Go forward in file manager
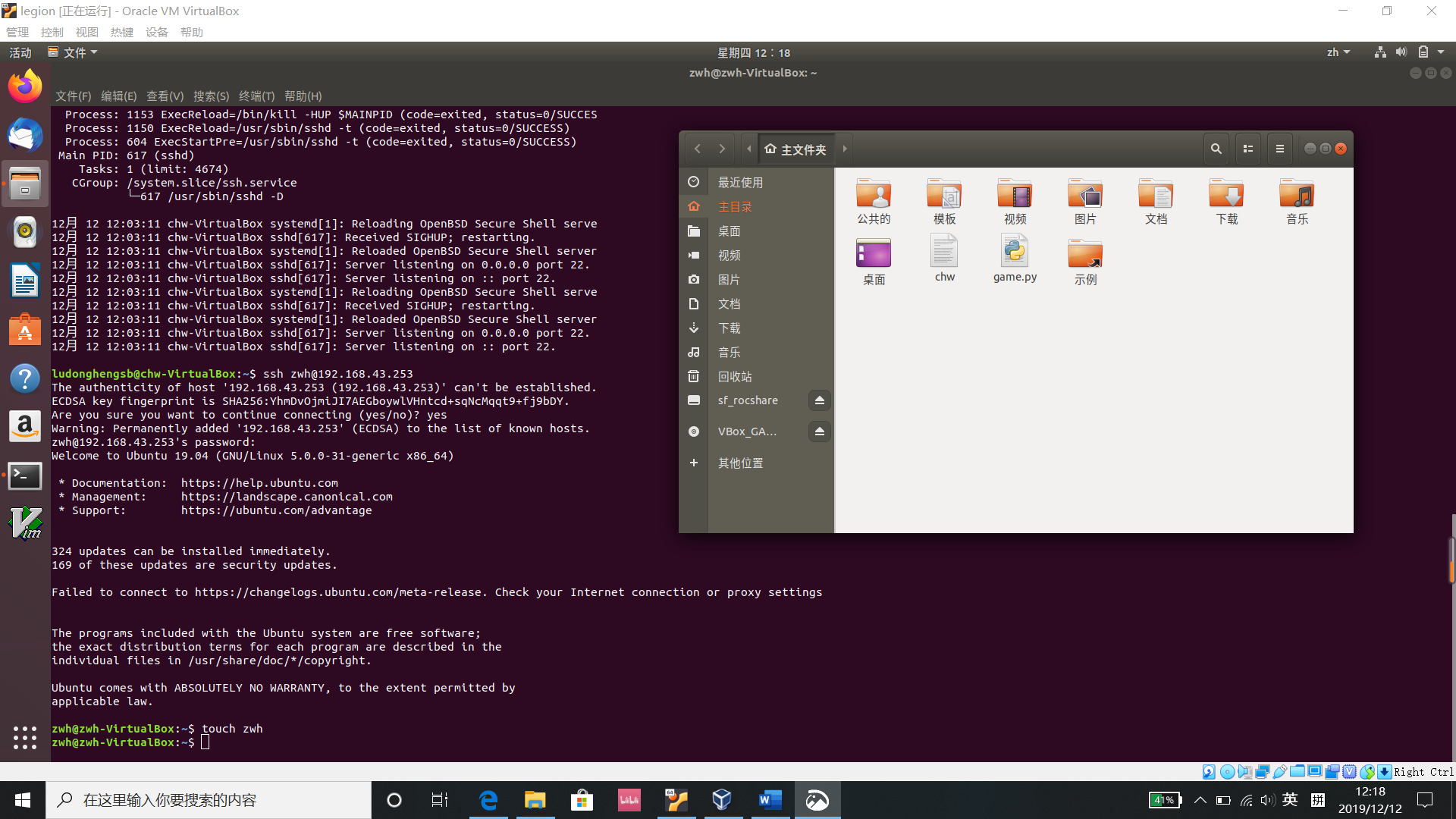Screen dimensions: 1456x819 pos(721,149)
